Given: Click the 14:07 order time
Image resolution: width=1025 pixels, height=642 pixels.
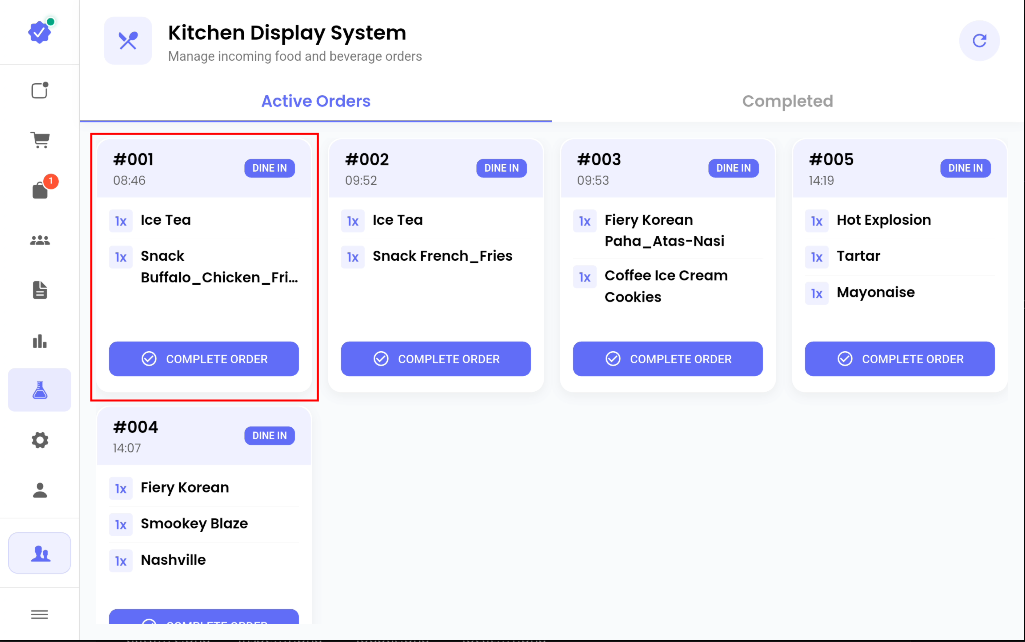Looking at the screenshot, I should (x=127, y=448).
